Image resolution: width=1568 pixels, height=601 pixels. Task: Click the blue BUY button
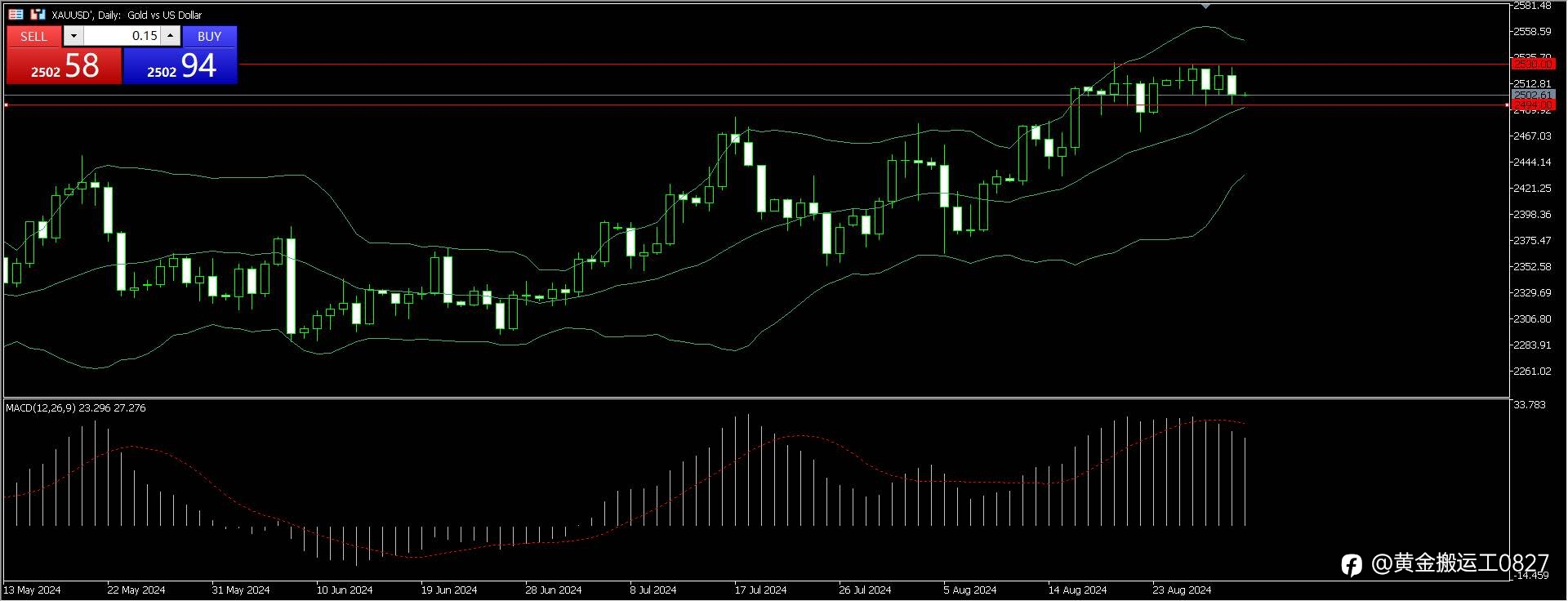tap(209, 36)
